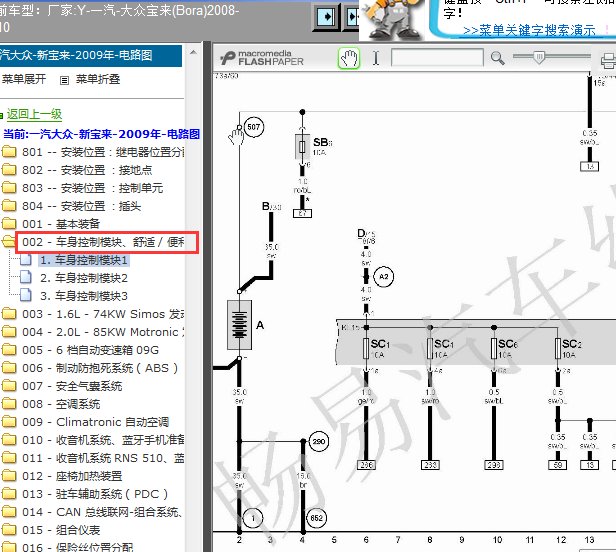Click circled node A2 in diagram

point(383,277)
